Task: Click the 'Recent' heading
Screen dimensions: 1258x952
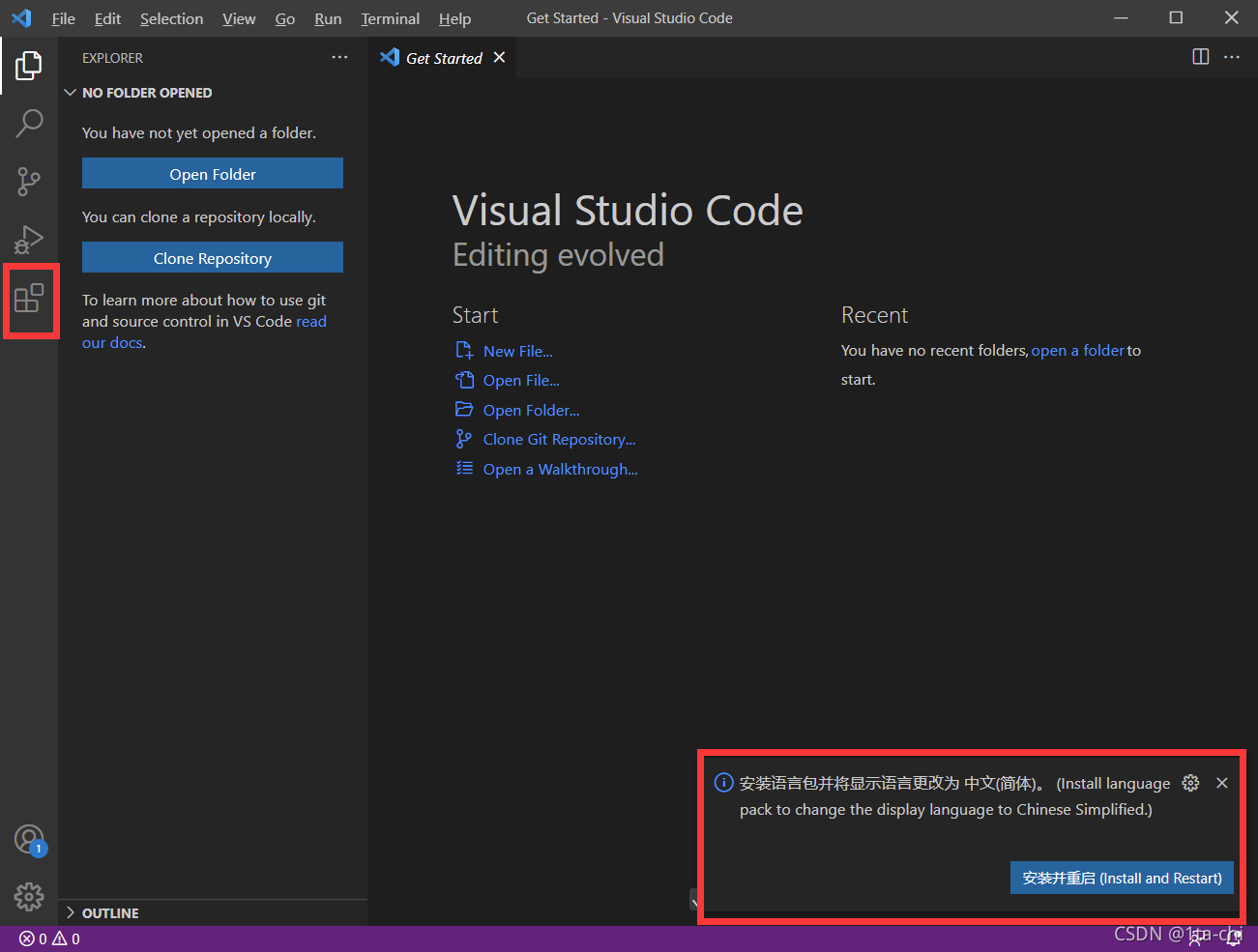Action: coord(874,315)
